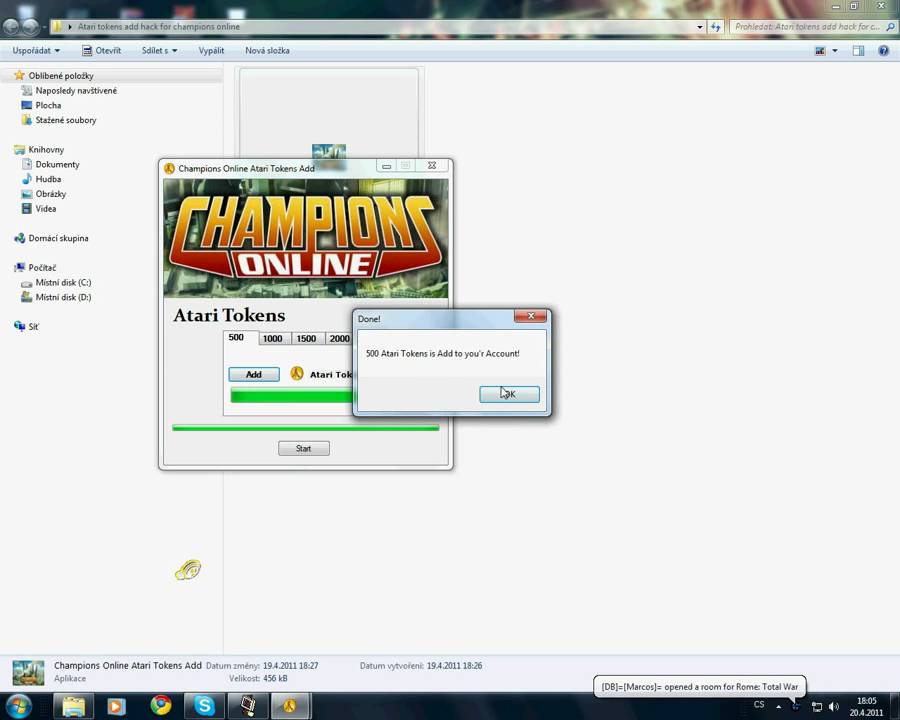Minimize the Champions Online Atari Tokens window

(386, 166)
